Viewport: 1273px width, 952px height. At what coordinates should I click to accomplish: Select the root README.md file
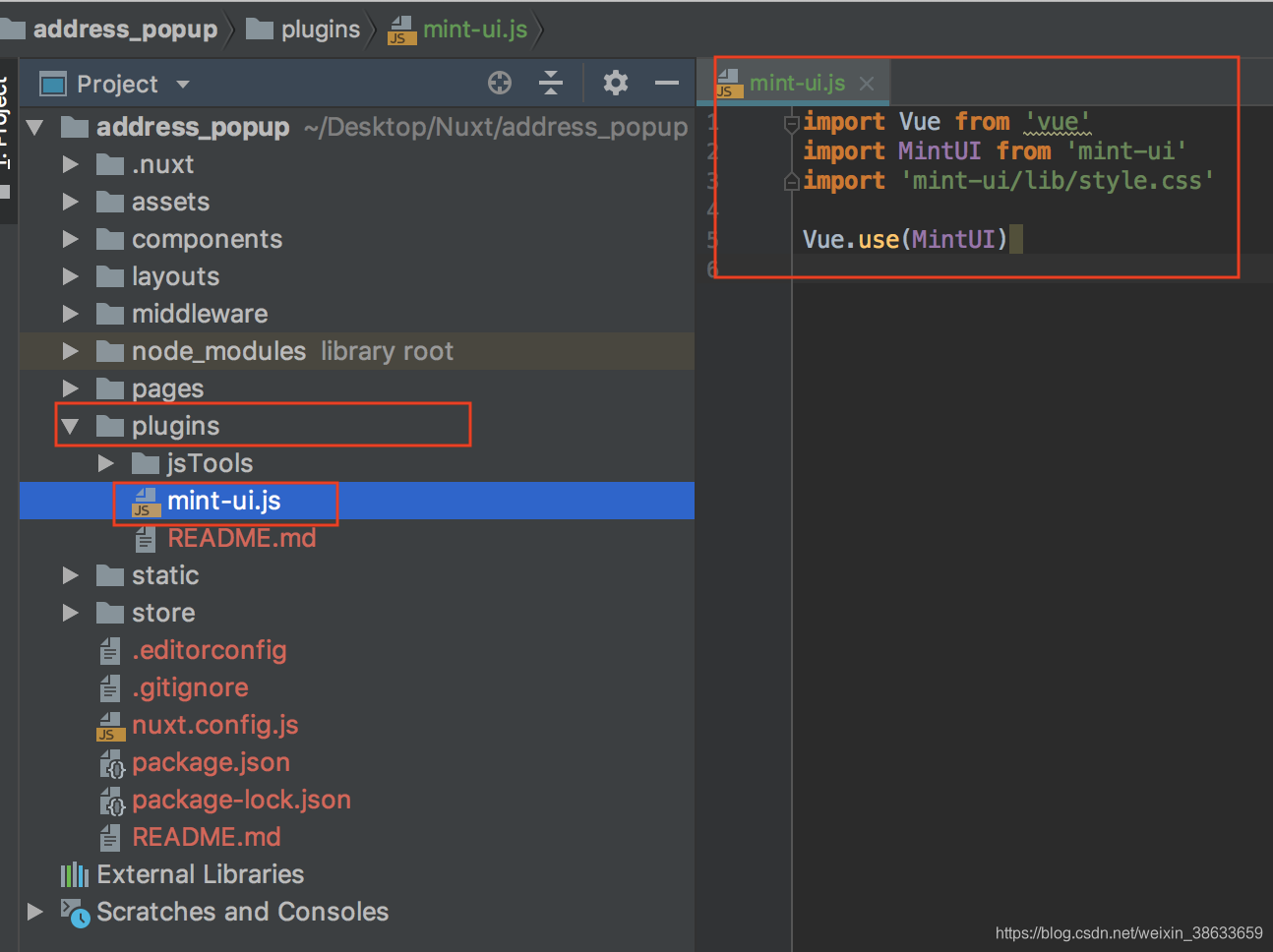pyautogui.click(x=206, y=837)
